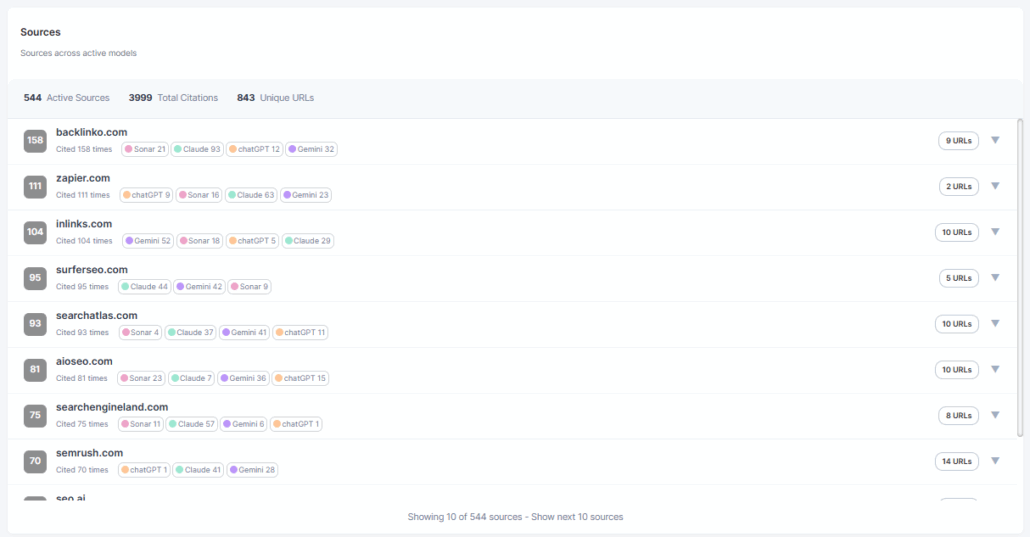Expand the semrush.com row arrow

995,461
